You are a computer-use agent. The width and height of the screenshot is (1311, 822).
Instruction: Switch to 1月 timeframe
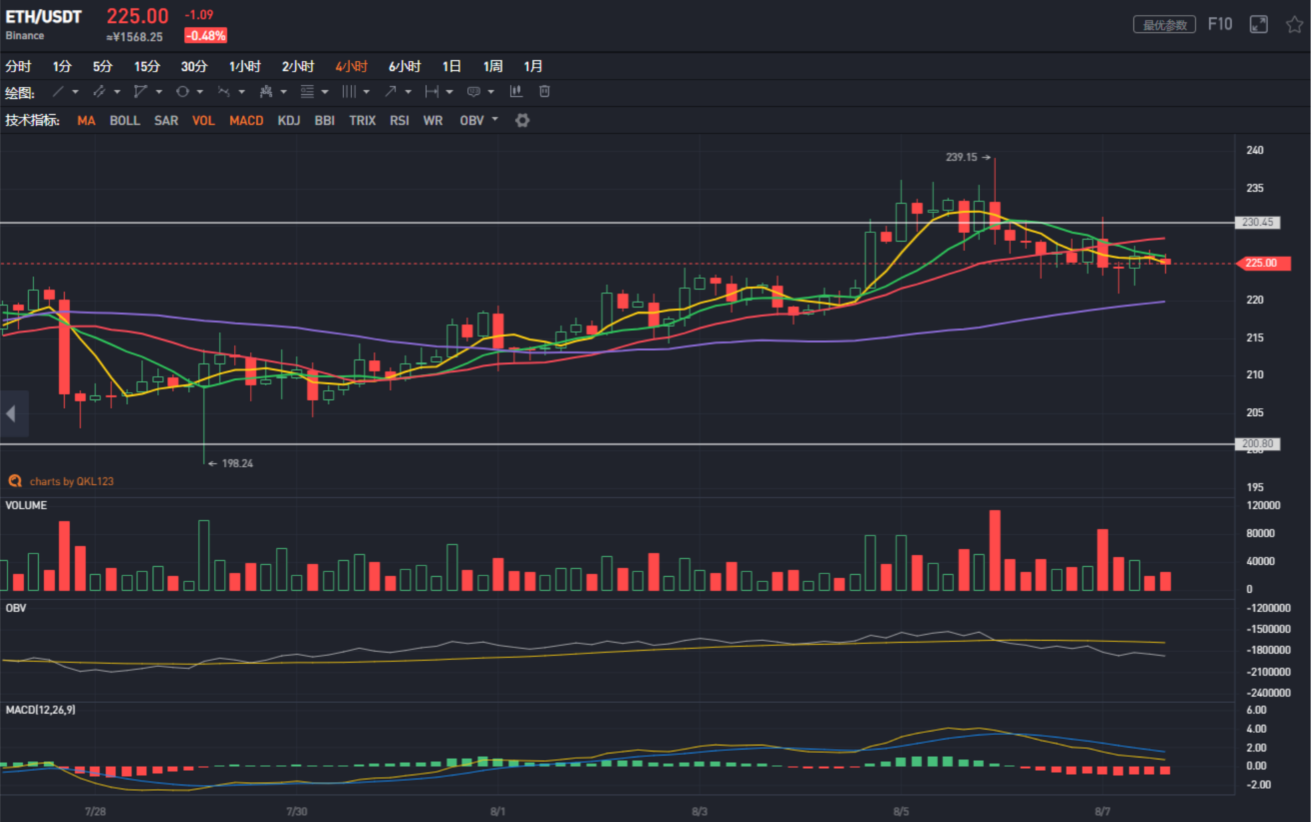pos(534,66)
